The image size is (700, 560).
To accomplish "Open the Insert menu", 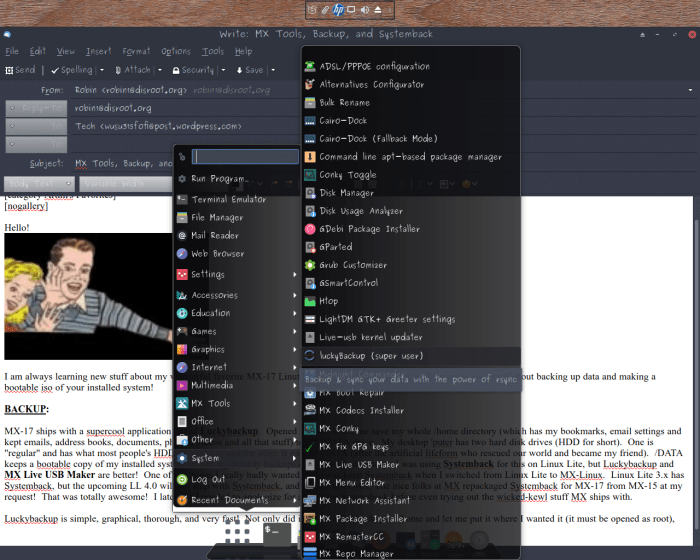I will point(99,51).
